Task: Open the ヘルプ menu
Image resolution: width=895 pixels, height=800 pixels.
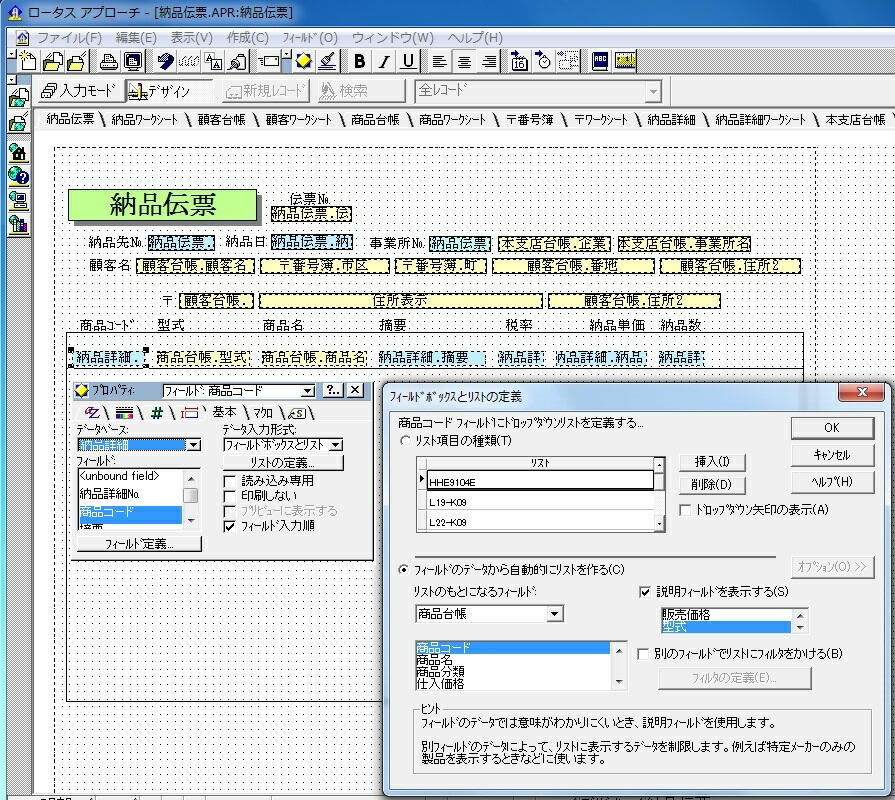Action: coord(475,38)
